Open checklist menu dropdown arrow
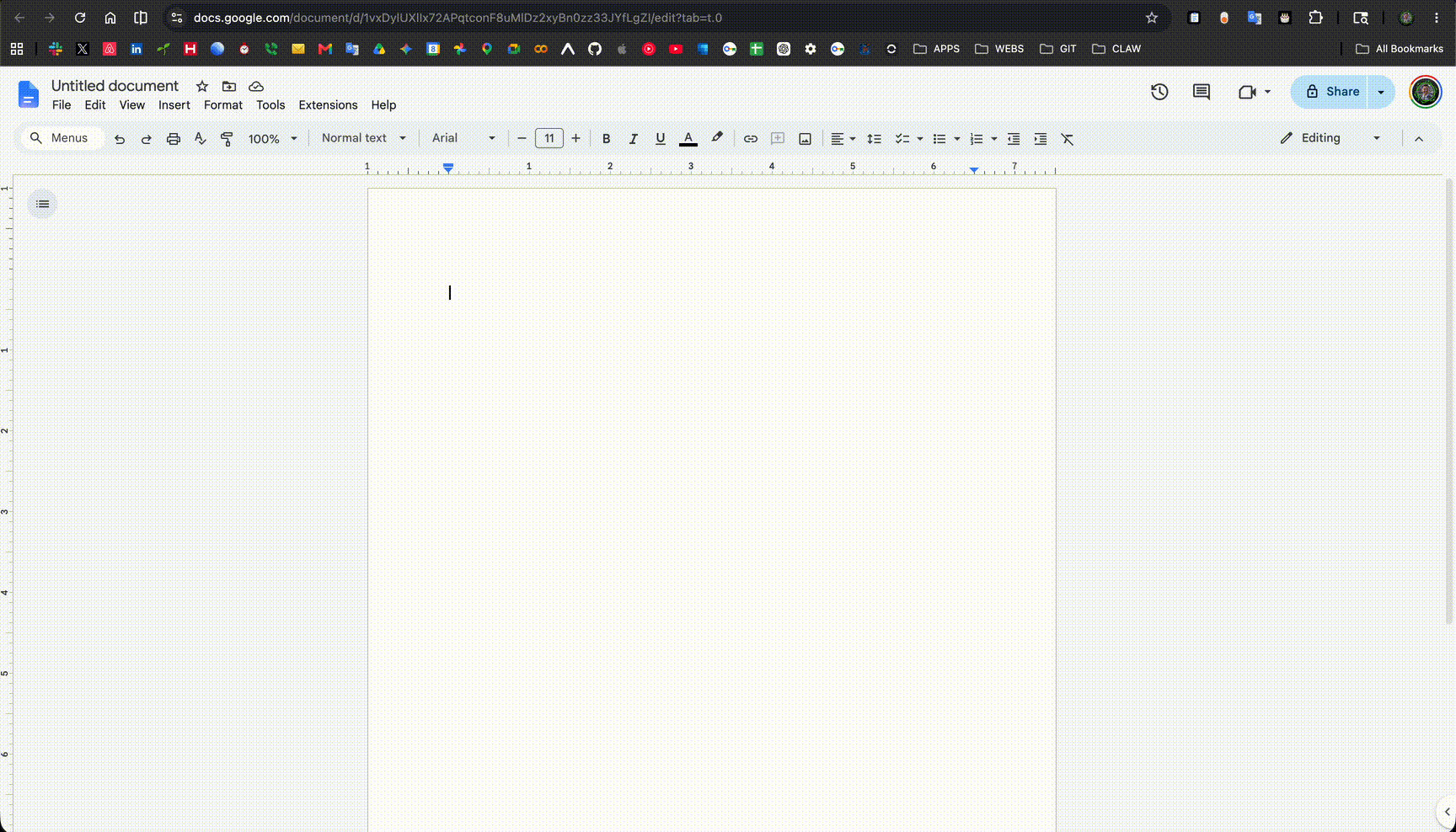 [x=920, y=139]
